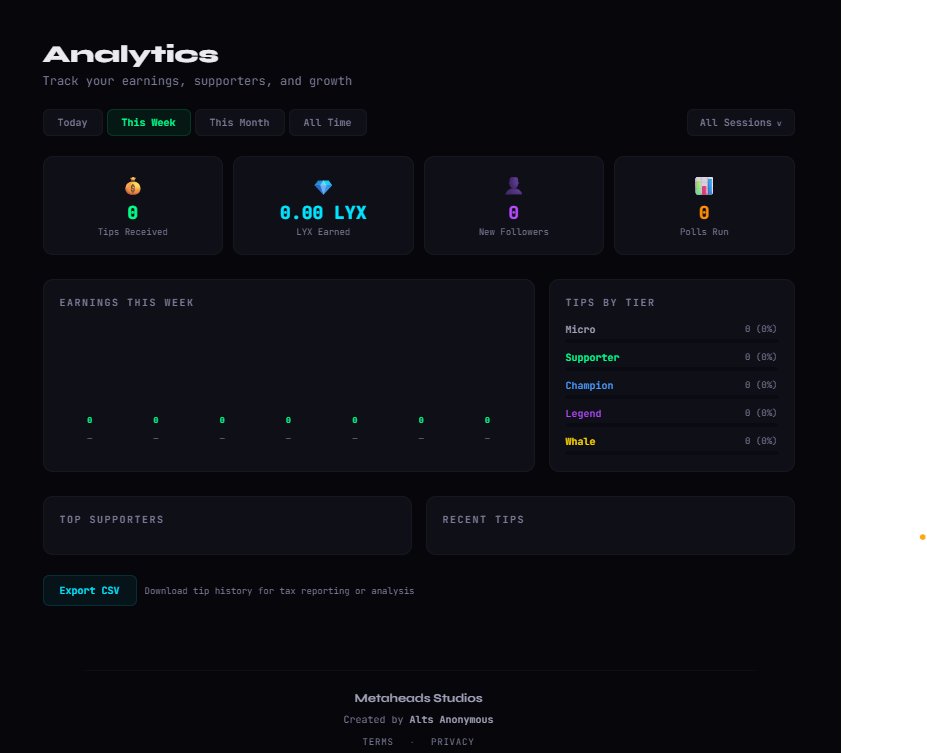Click the money bag Tips Received icon
Image resolution: width=927 pixels, height=753 pixels.
coord(133,186)
